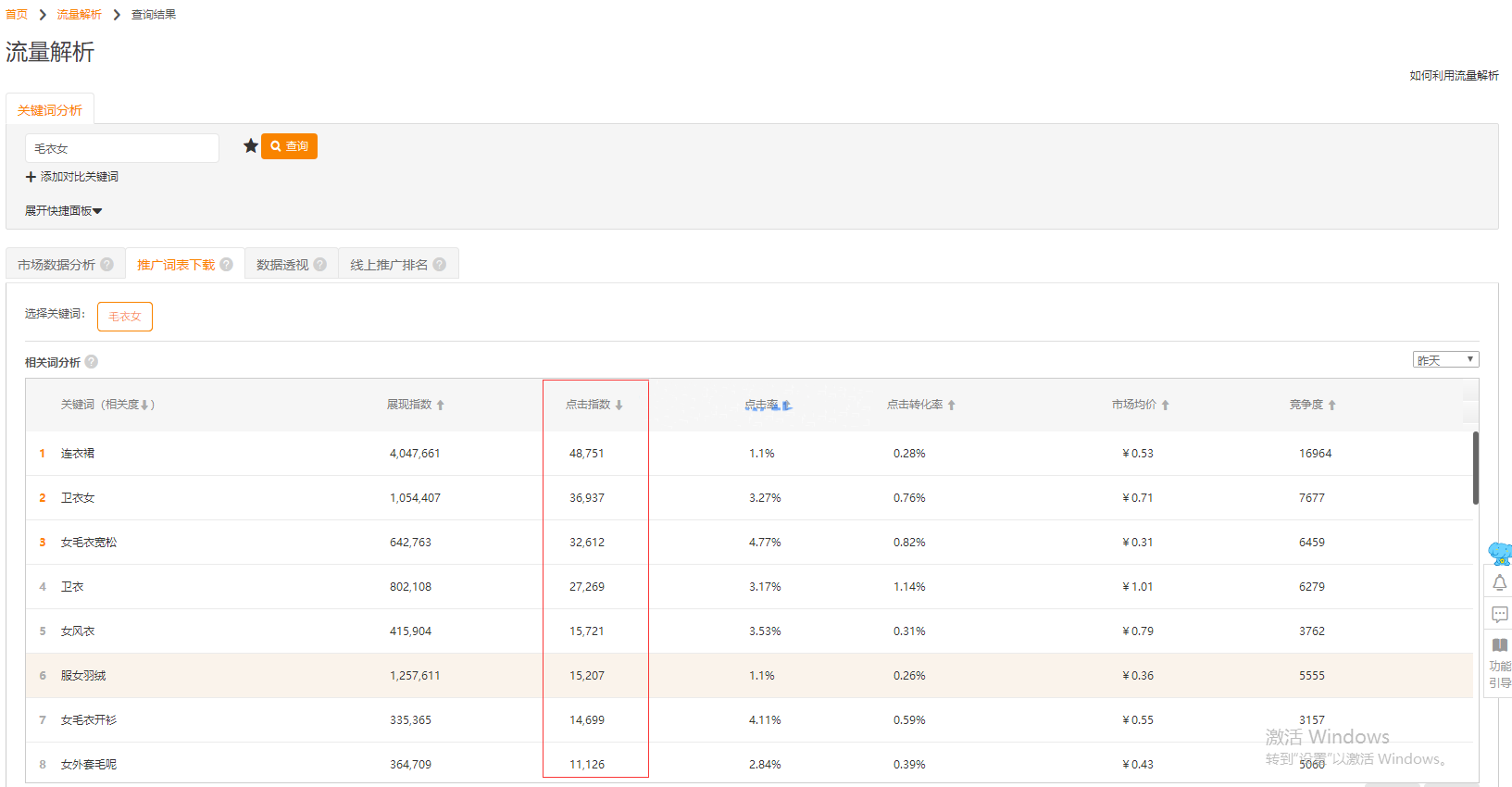Select the 毛衣女 keyword chip
Image resolution: width=1512 pixels, height=787 pixels.
click(x=125, y=317)
